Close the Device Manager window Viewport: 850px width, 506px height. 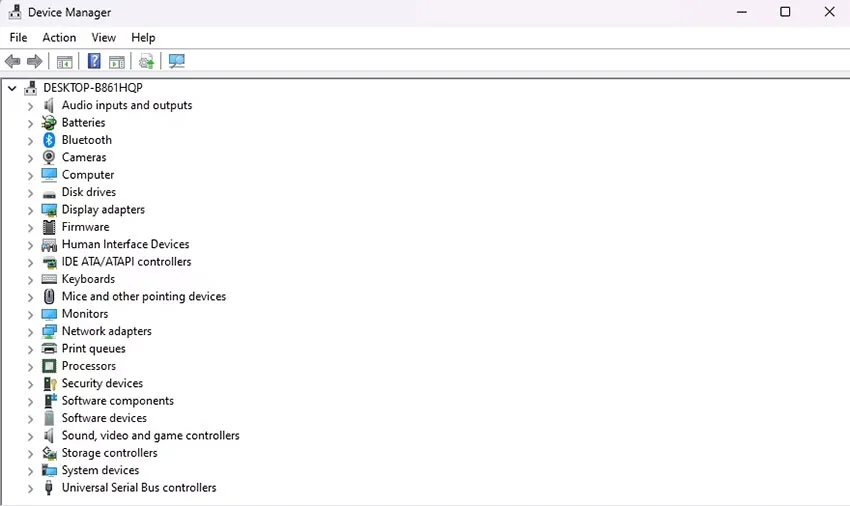coord(829,12)
